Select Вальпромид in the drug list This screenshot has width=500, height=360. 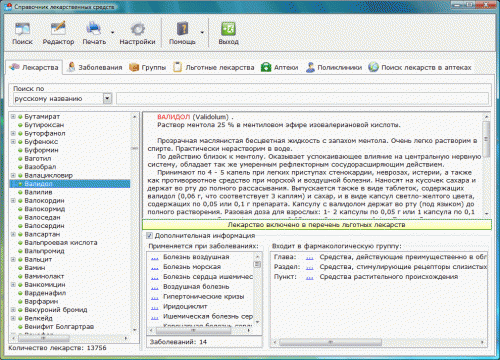(44, 251)
